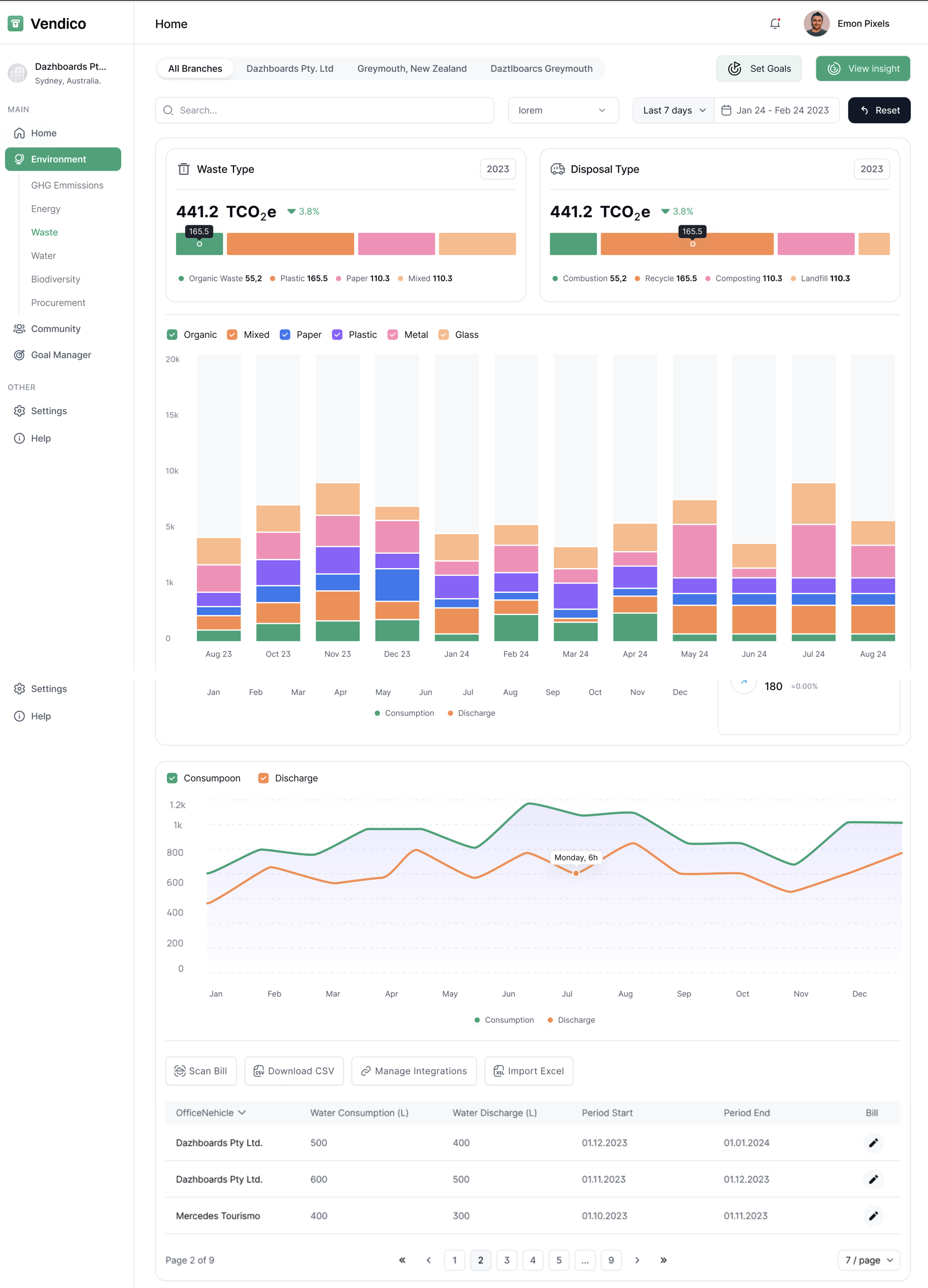
Task: Click pink Paper segment in Waste Type bar
Action: pyautogui.click(x=396, y=244)
